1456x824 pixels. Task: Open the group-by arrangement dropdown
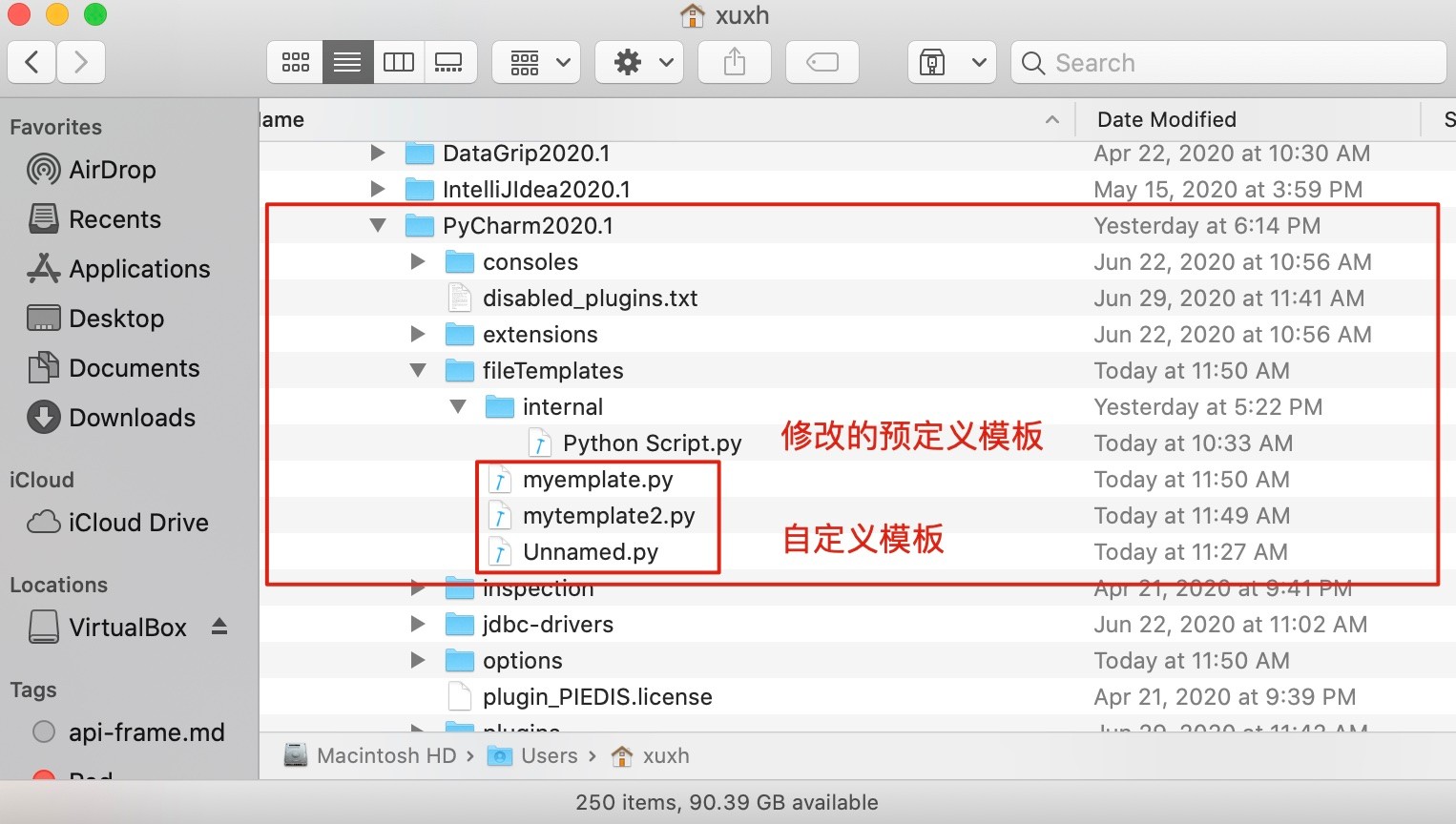coord(537,63)
